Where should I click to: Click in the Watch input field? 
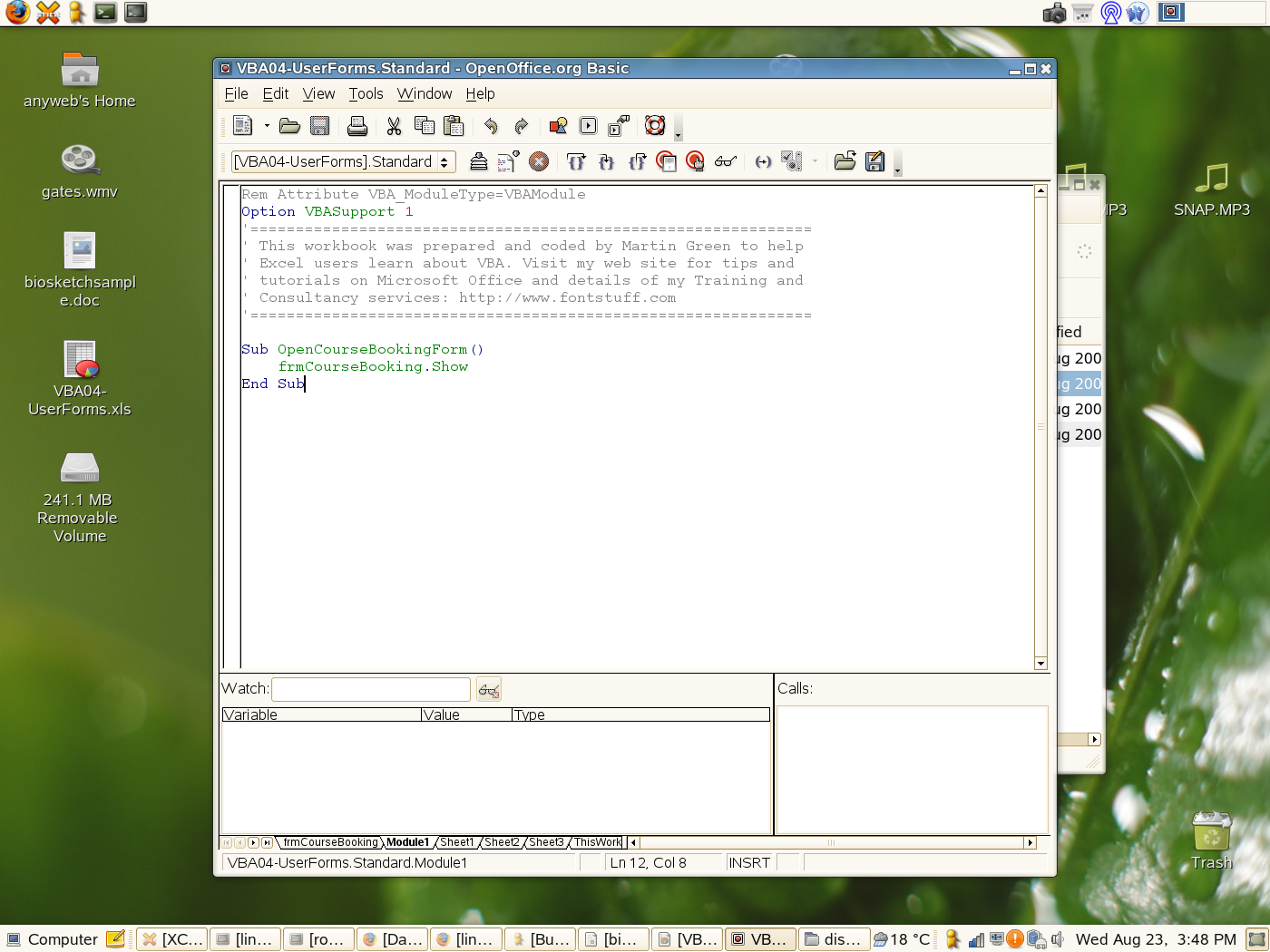coord(371,689)
